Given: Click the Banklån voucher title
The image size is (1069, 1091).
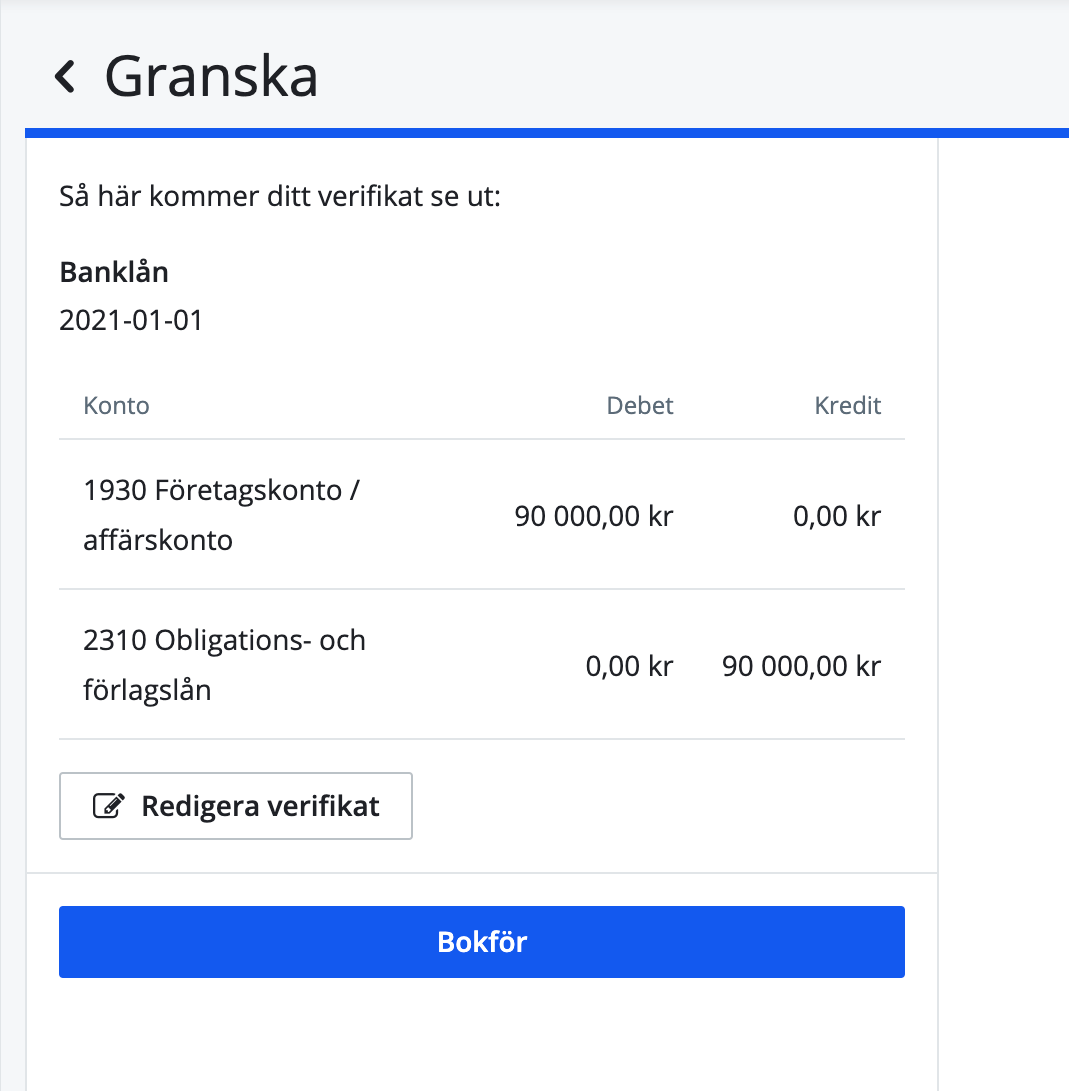Looking at the screenshot, I should (114, 271).
